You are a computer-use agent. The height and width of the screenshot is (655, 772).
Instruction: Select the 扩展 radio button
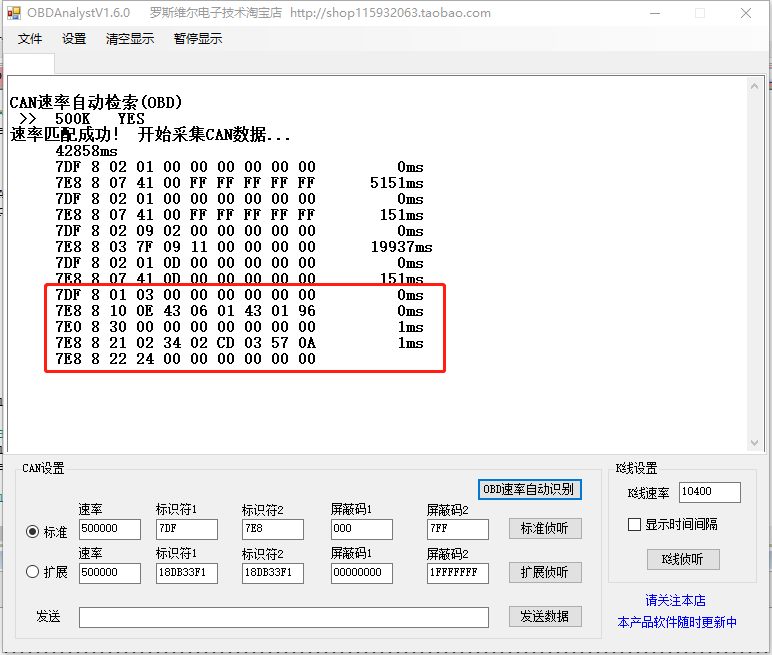point(32,572)
